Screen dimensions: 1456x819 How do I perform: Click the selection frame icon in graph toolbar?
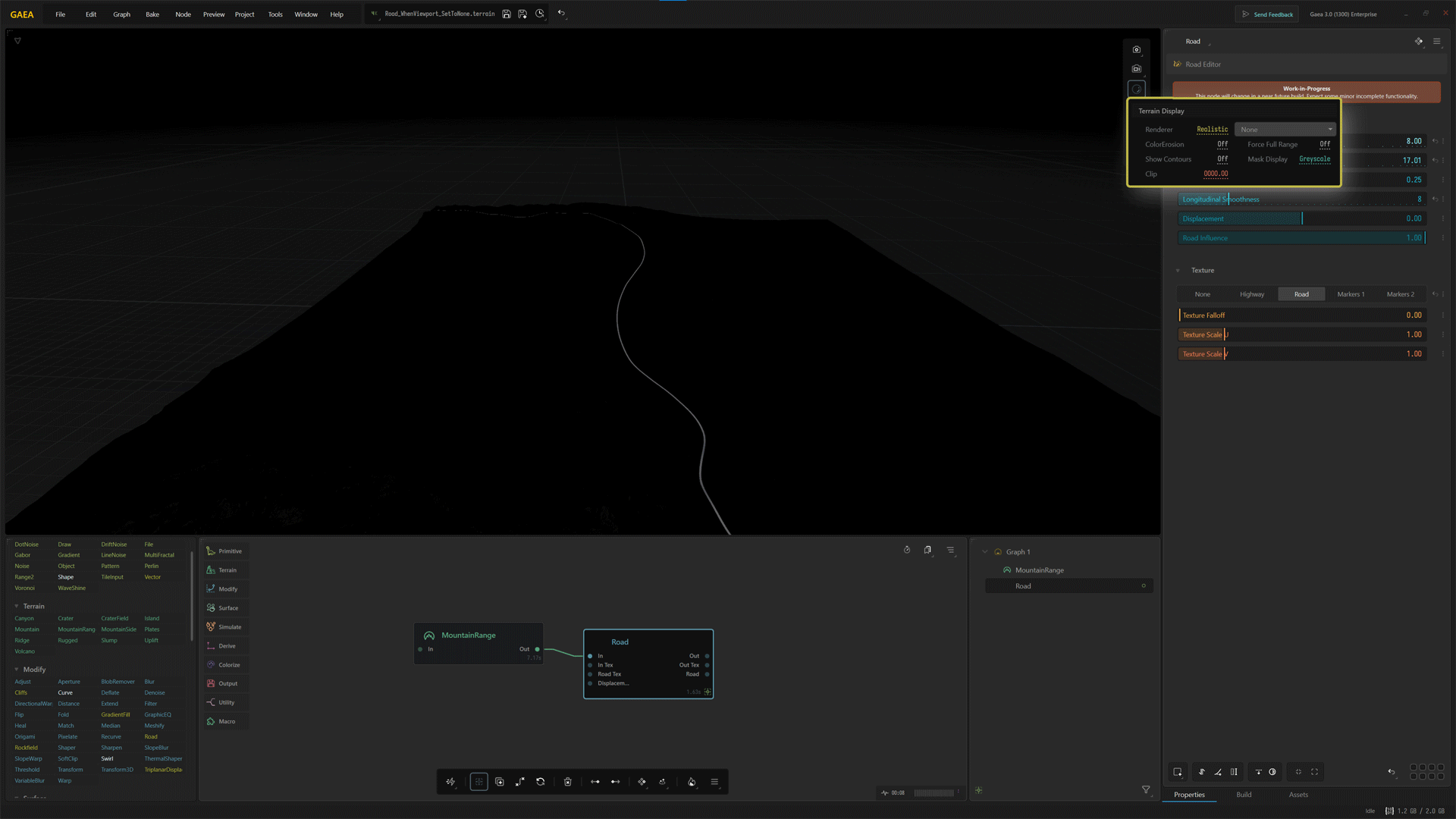click(479, 782)
